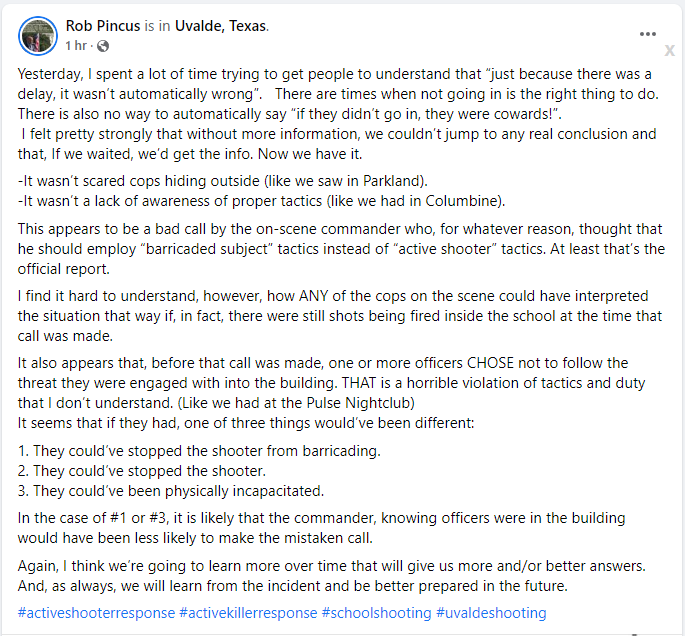Open the #uvaldeshooting hashtag
This screenshot has width=685, height=636.
point(491,613)
